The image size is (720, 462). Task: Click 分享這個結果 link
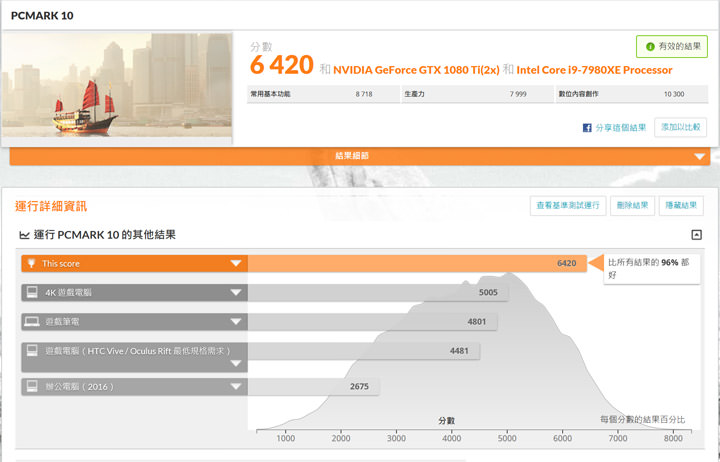click(620, 128)
